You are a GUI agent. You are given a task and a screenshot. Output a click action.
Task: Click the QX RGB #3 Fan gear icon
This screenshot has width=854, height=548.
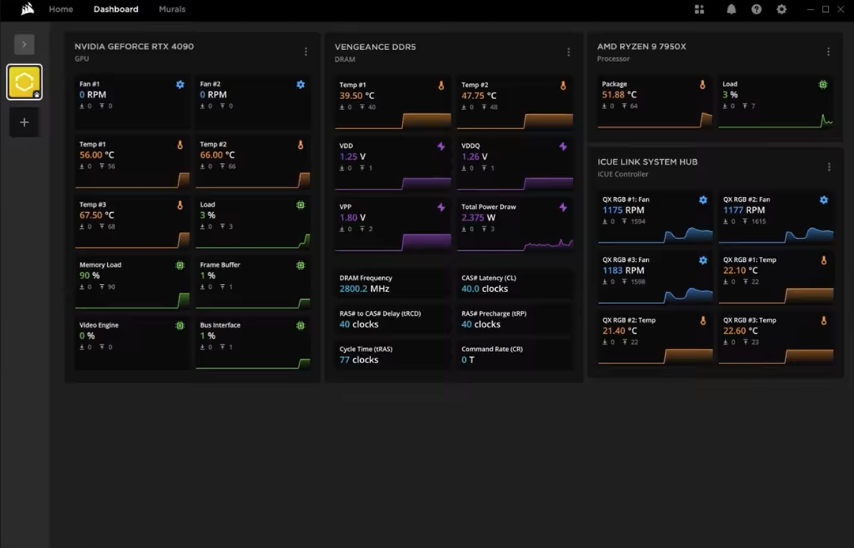703,260
